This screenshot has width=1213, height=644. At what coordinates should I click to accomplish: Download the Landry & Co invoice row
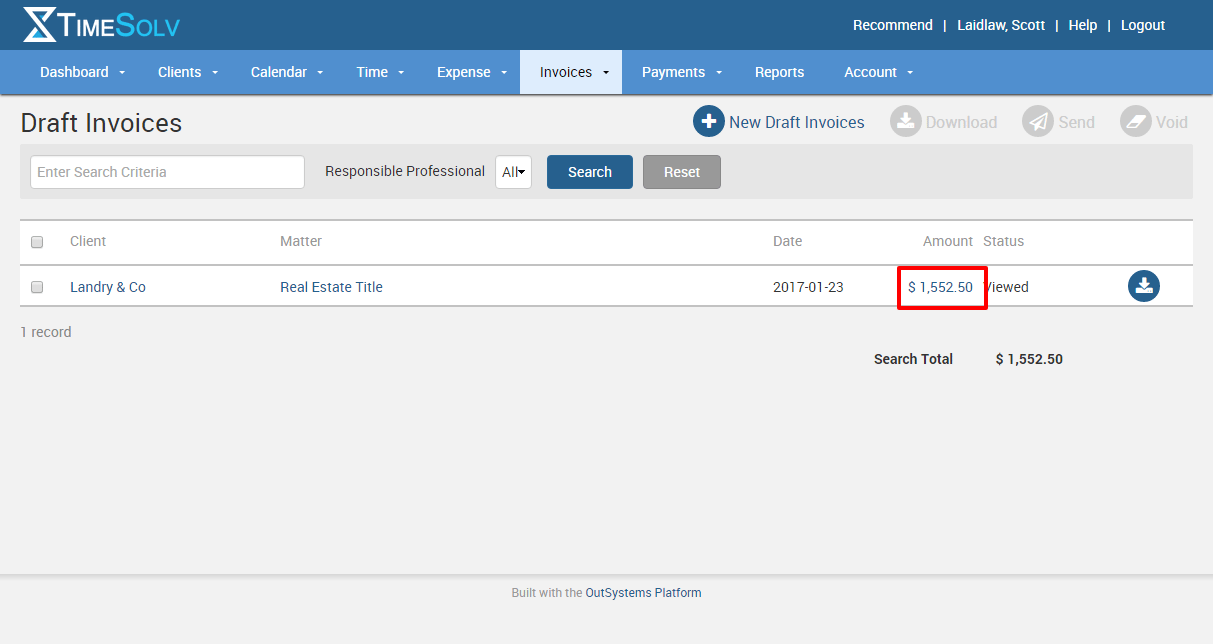coord(1143,287)
